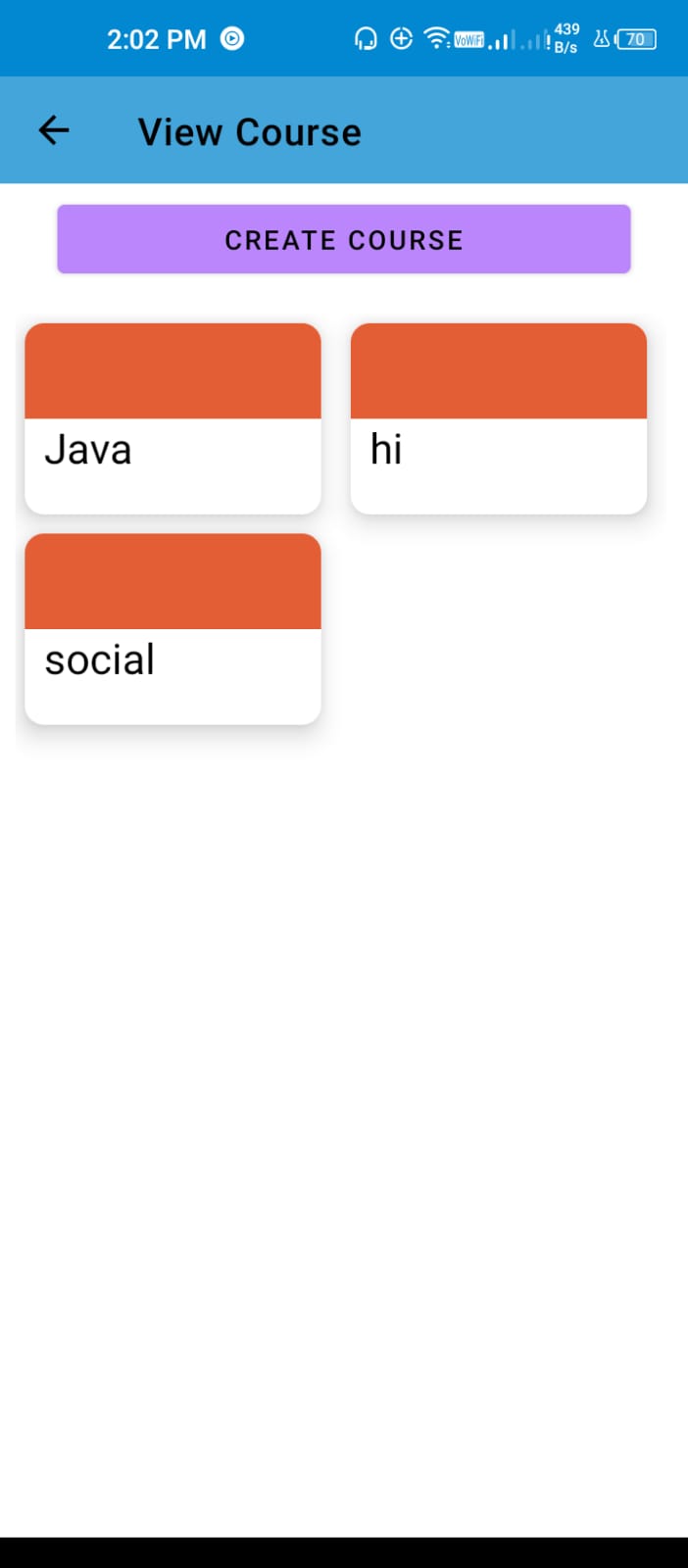688x1568 pixels.
Task: Tap the circled plus status bar icon
Action: 401,38
